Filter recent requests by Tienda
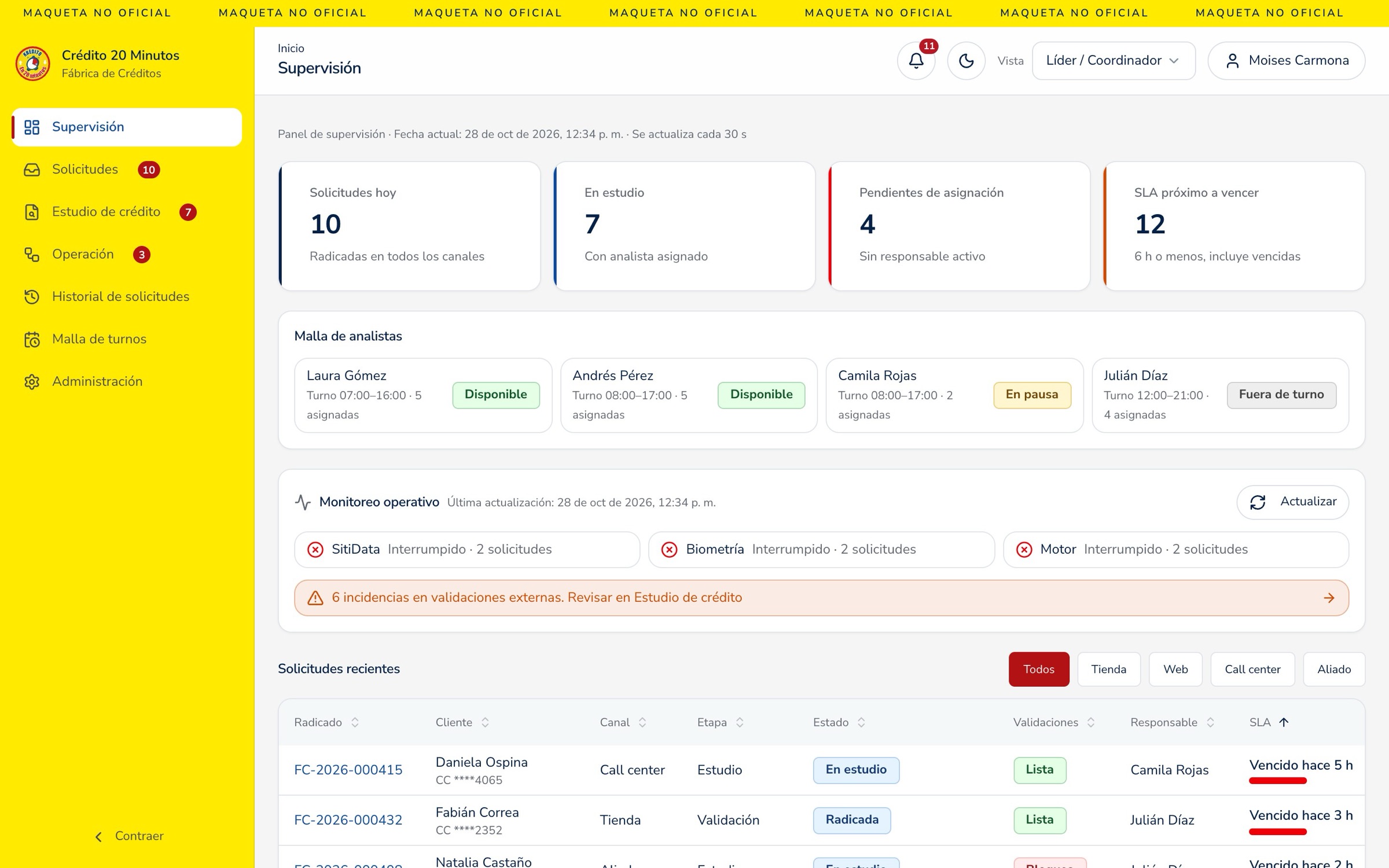The width and height of the screenshot is (1389, 868). 1108,669
